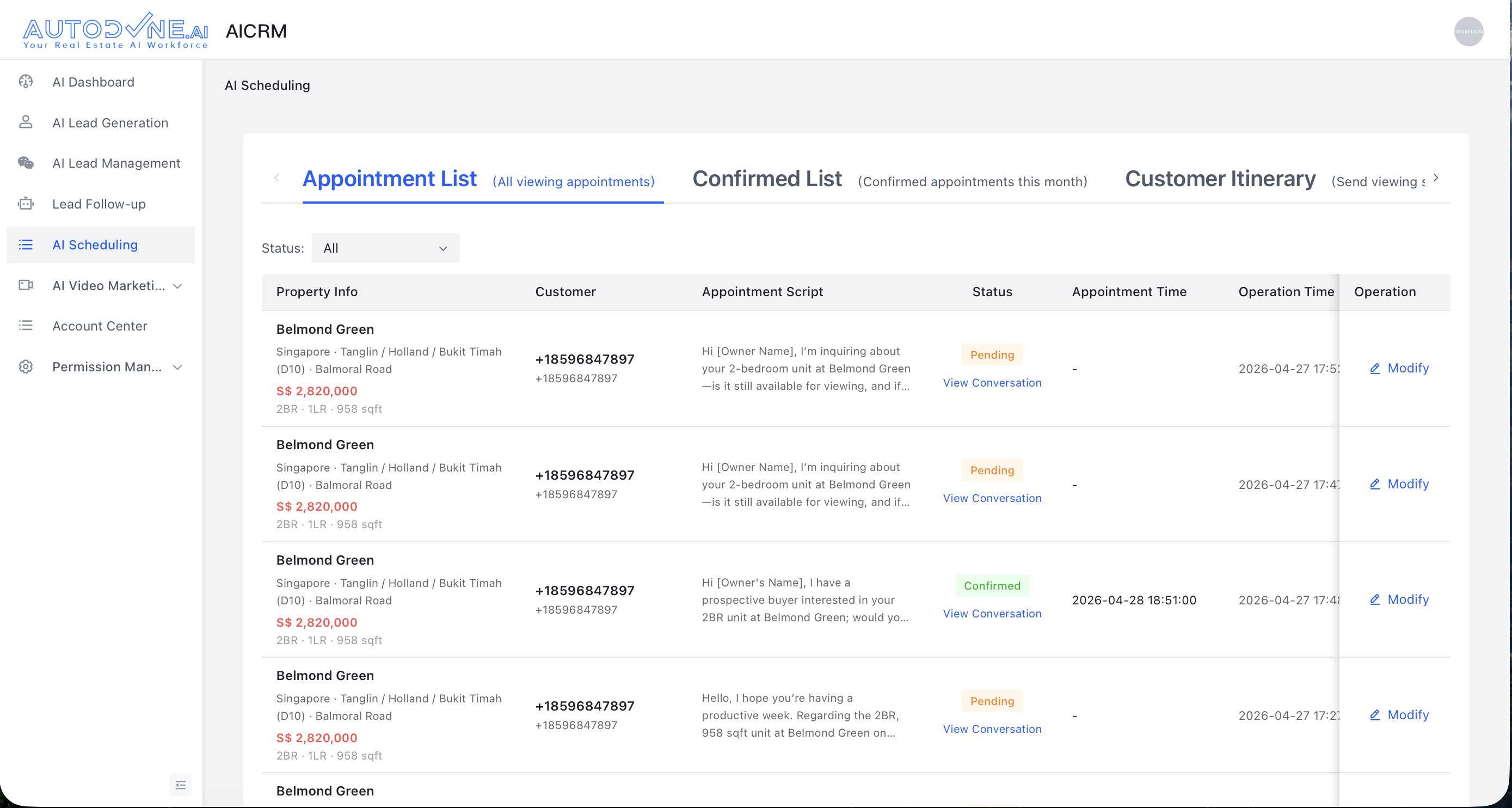Click the first row's Belmond Green title
This screenshot has width=1512, height=808.
point(325,329)
